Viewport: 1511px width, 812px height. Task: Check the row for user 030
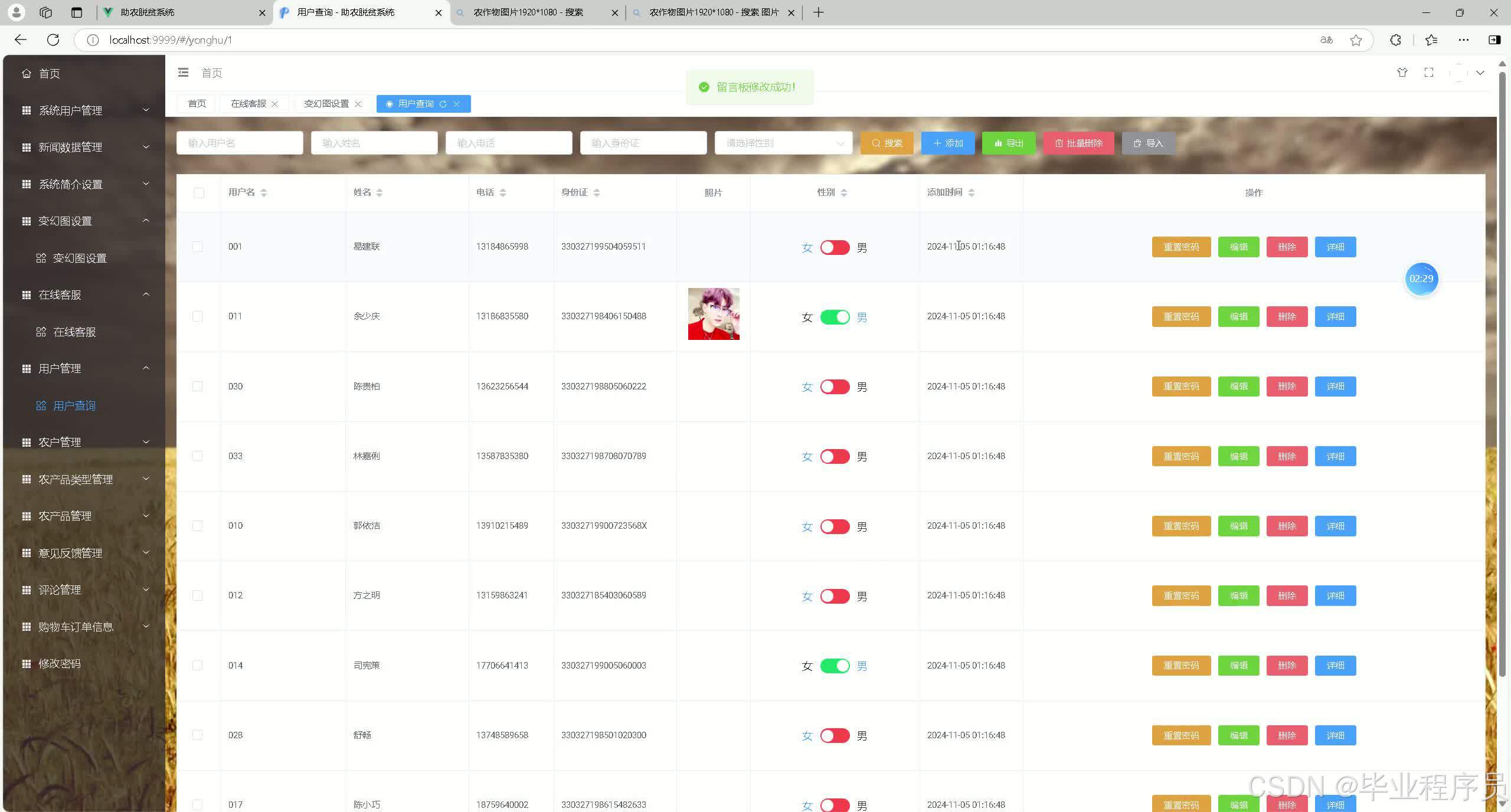[x=198, y=387]
